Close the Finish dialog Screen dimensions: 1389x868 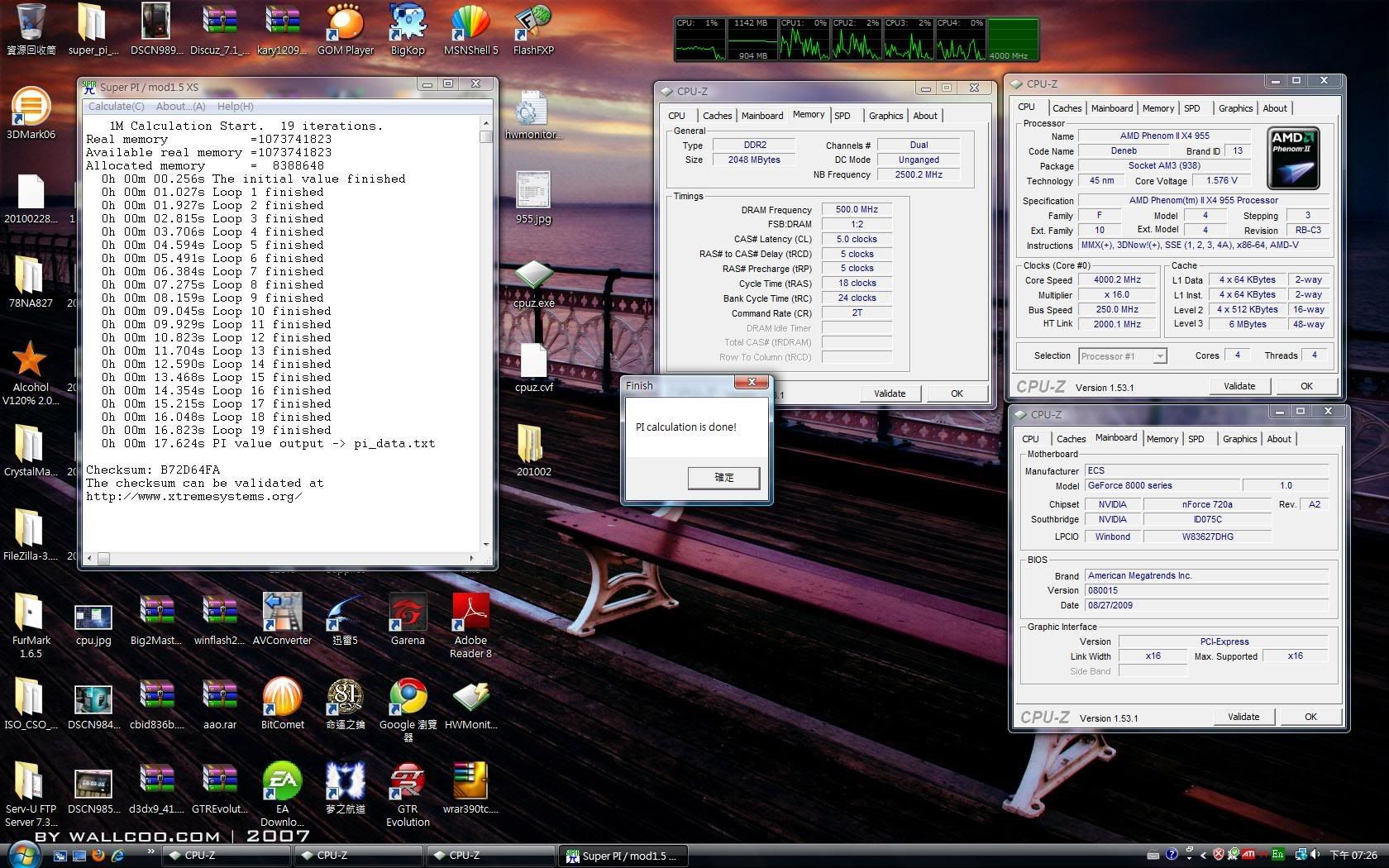tap(752, 383)
